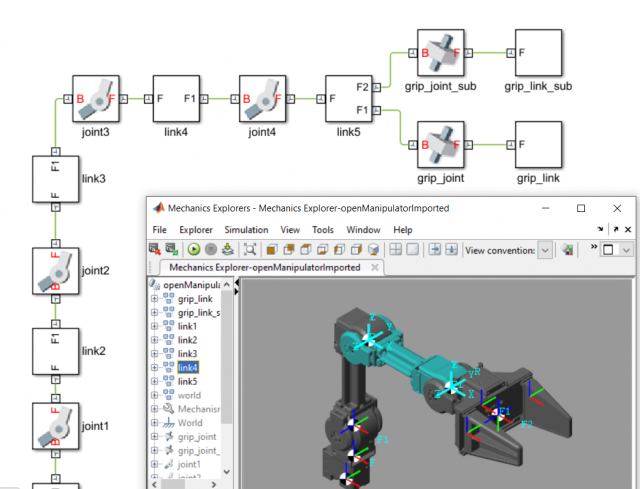
Task: Click the tree panel scroll right arrow
Action: coord(214,485)
